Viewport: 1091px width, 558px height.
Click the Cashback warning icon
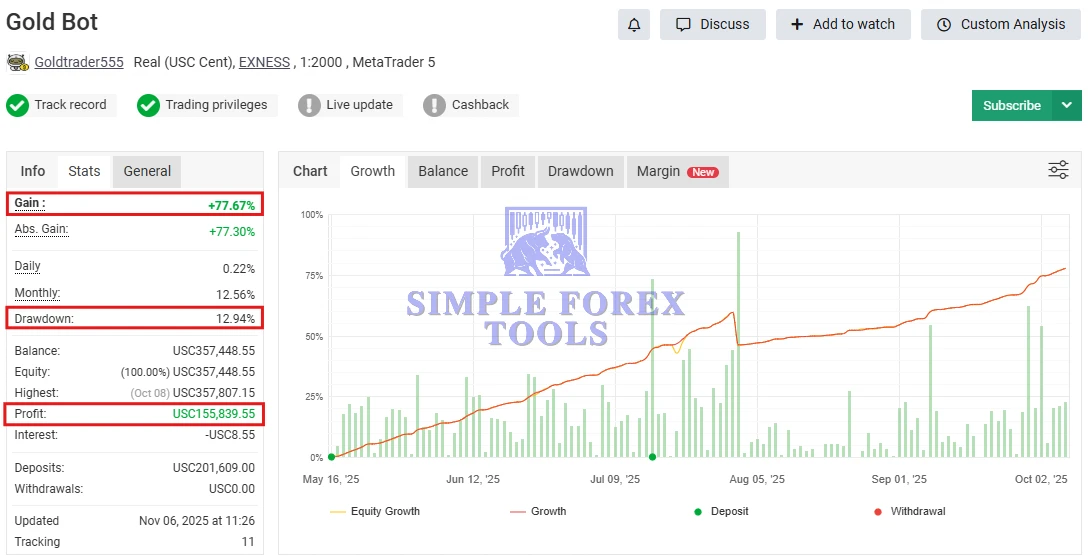[x=434, y=105]
